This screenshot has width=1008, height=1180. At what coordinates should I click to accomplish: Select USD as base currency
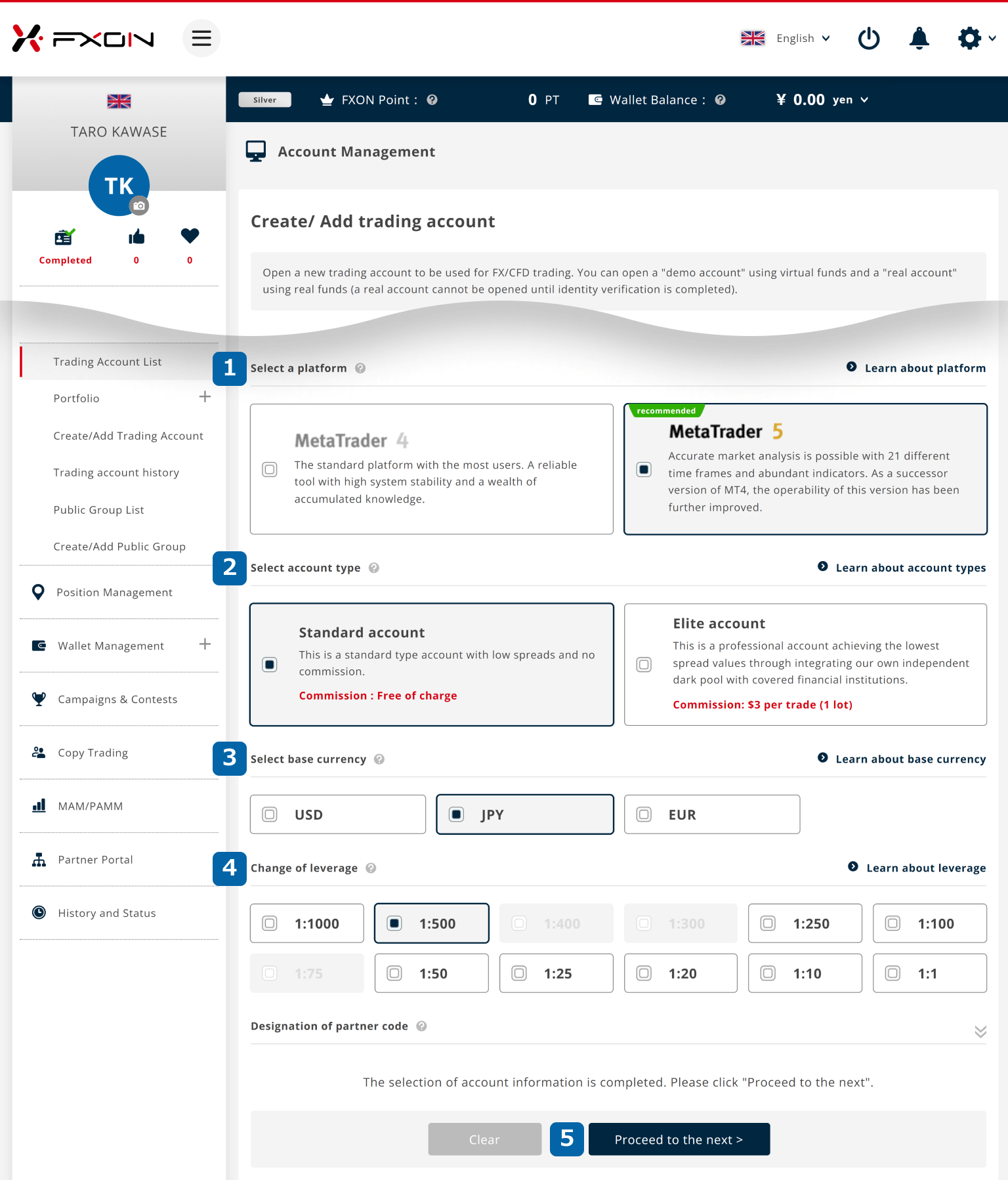(338, 814)
